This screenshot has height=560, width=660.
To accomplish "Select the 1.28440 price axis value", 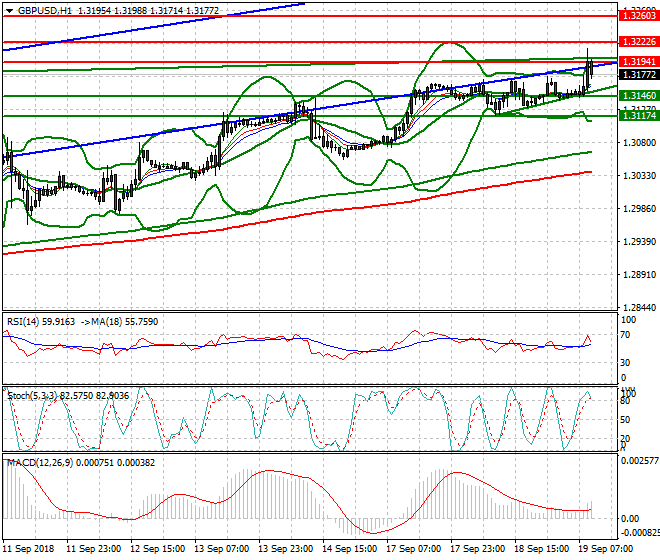I will coord(639,308).
